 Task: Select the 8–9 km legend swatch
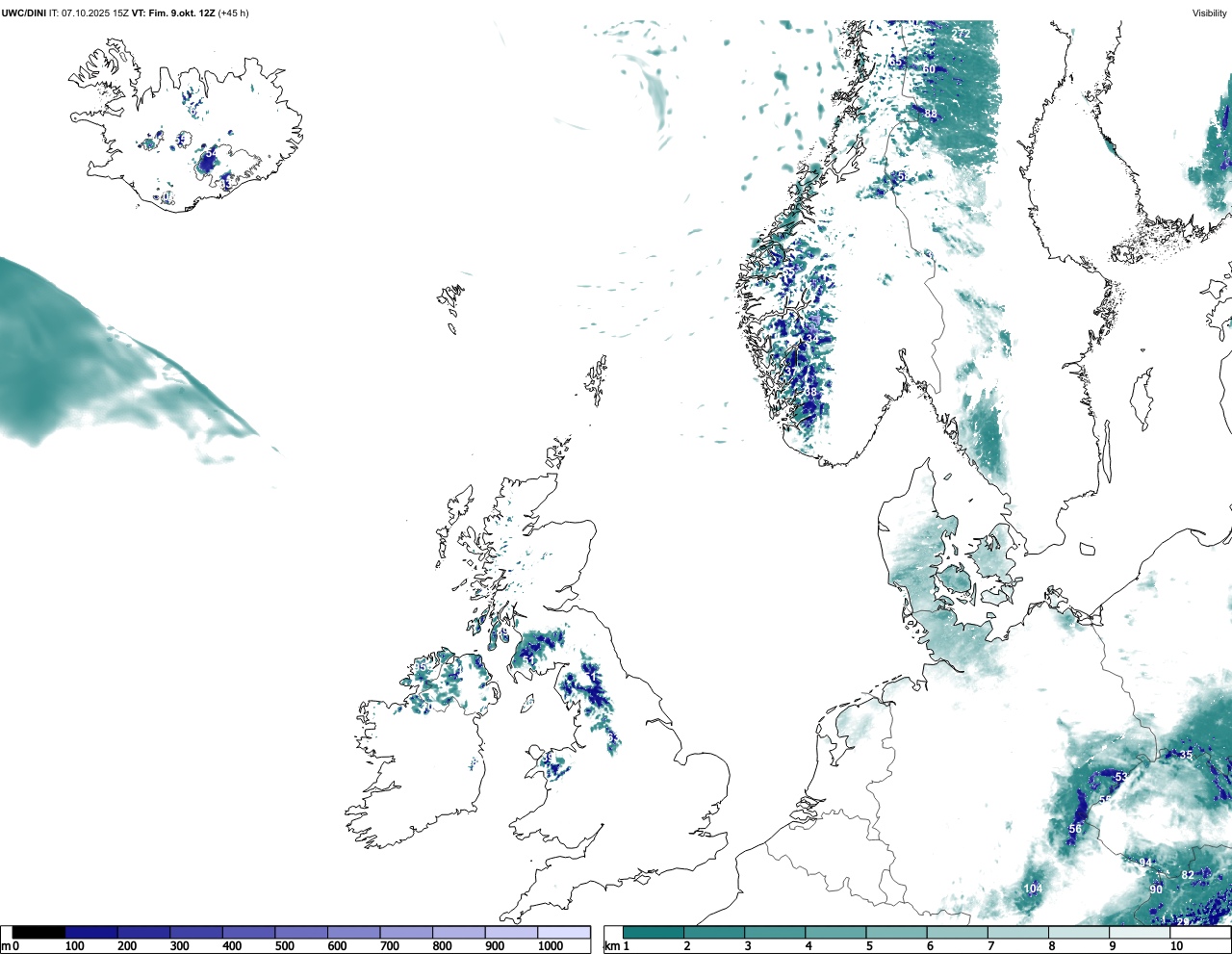click(1079, 932)
